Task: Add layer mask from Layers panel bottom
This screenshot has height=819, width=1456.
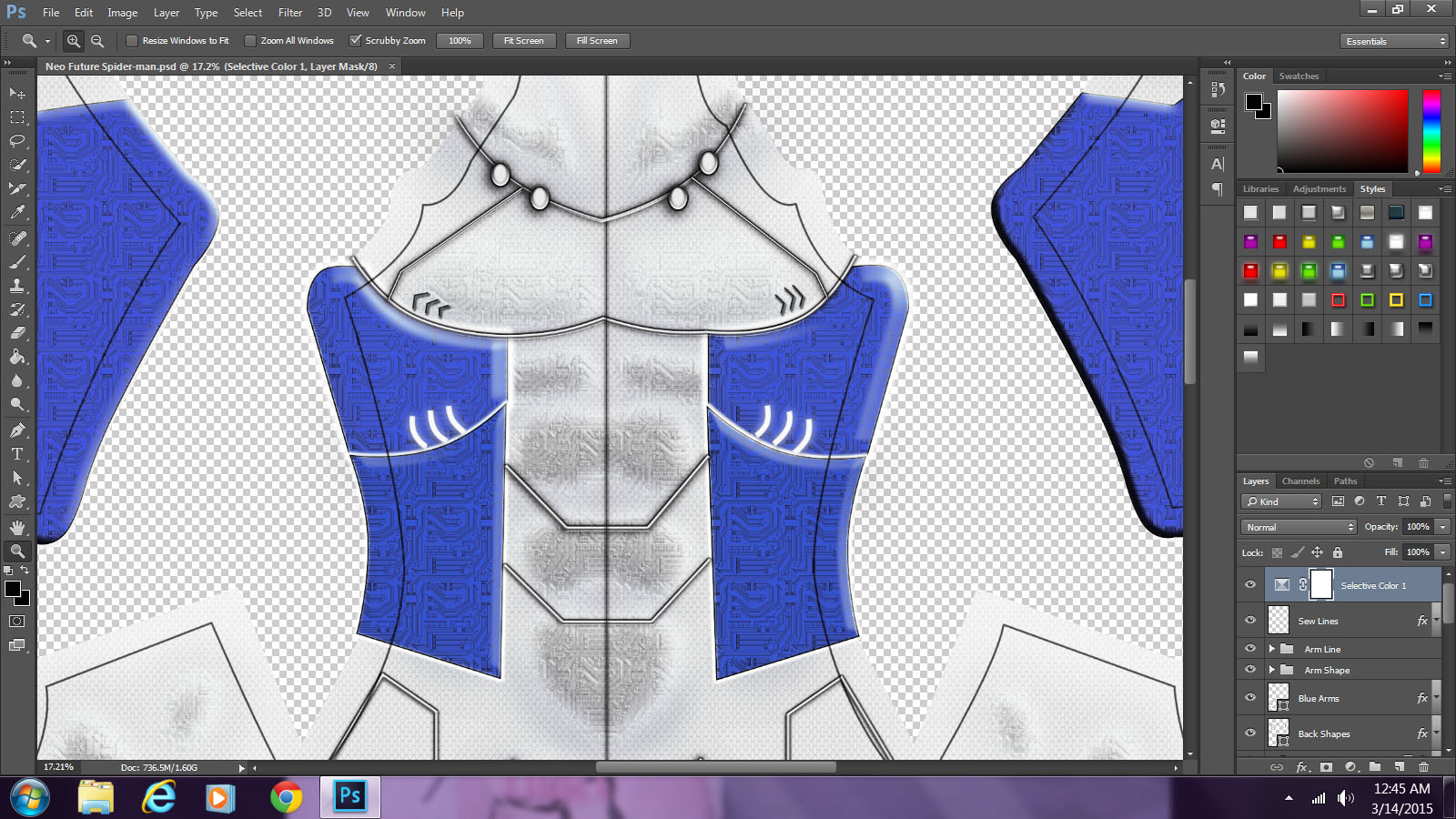Action: click(1326, 767)
